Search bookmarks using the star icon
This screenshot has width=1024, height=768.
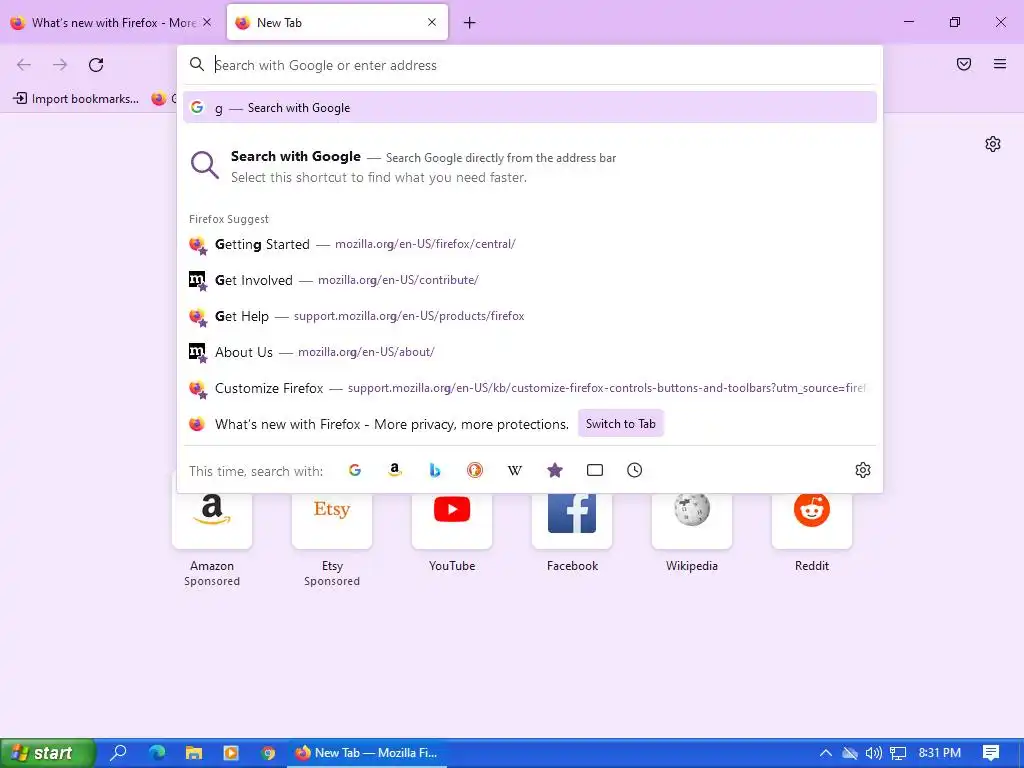554,470
